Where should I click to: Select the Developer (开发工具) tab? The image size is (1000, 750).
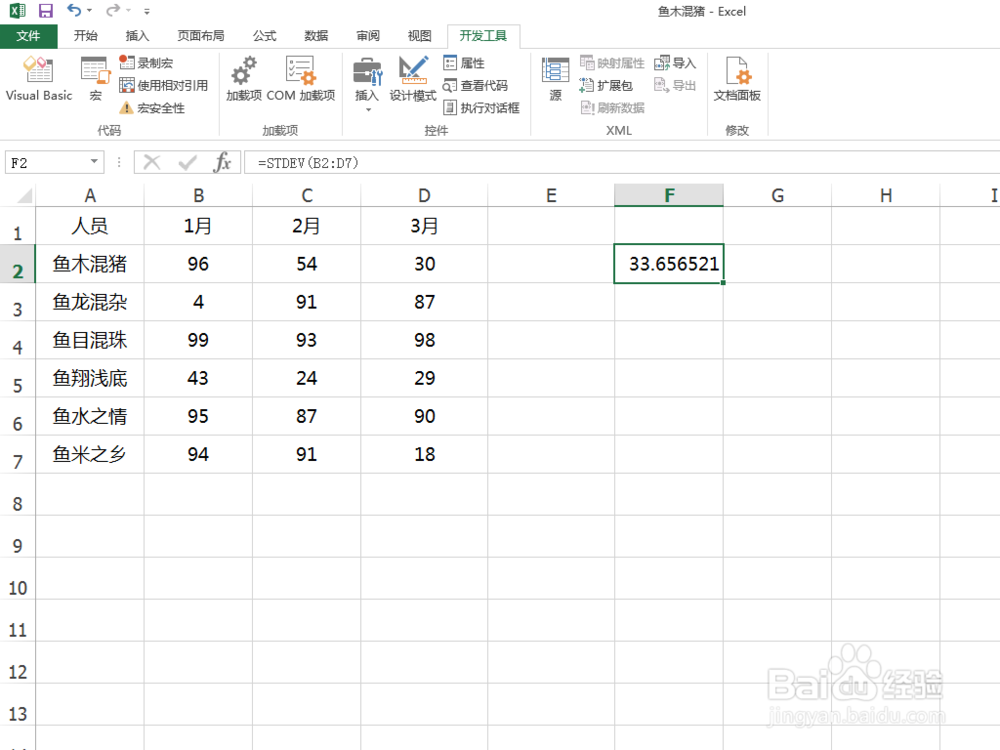[483, 36]
